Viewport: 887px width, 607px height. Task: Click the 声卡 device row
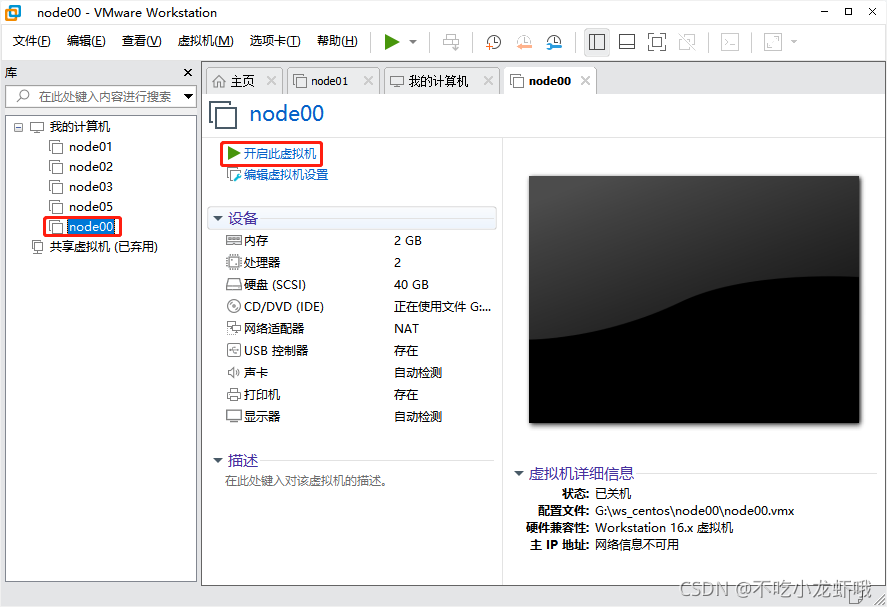click(x=359, y=373)
